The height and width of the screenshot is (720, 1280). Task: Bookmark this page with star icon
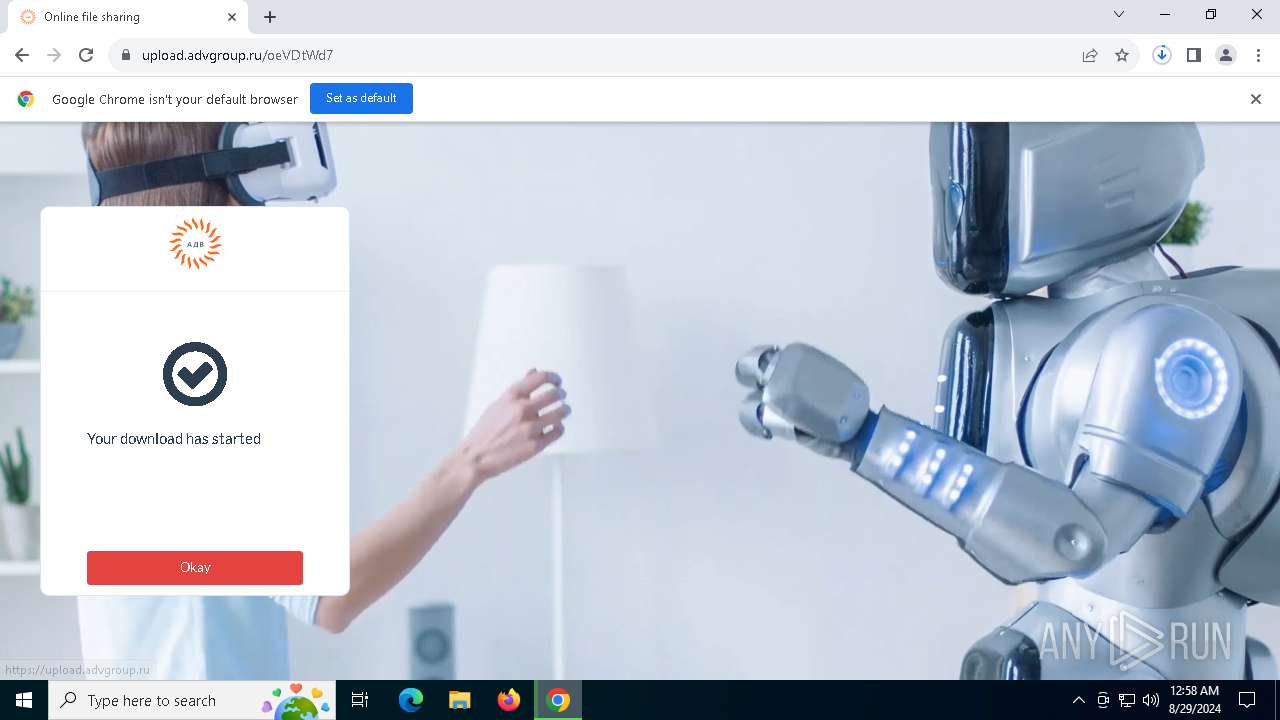[1122, 55]
